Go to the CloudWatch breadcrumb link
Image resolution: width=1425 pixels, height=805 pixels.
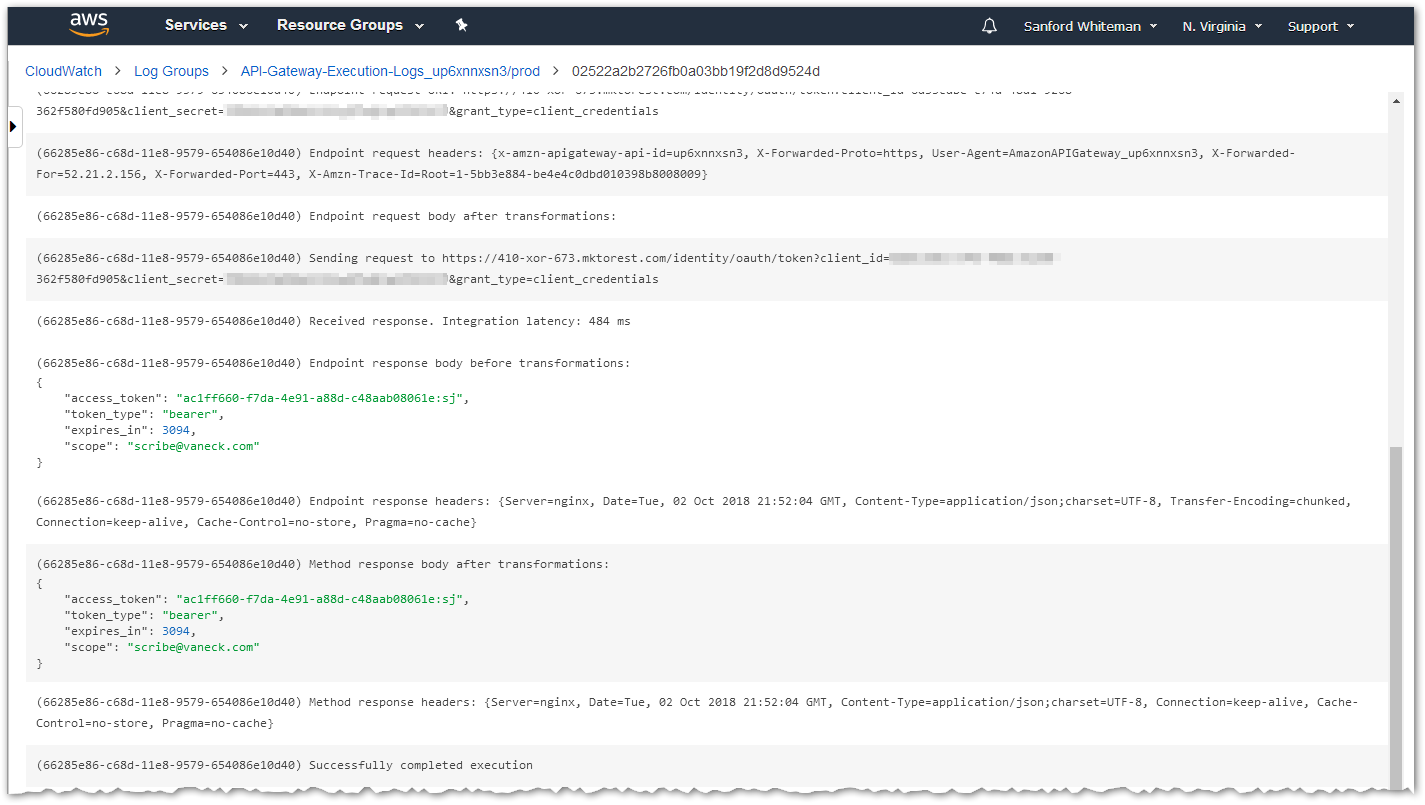[x=64, y=71]
